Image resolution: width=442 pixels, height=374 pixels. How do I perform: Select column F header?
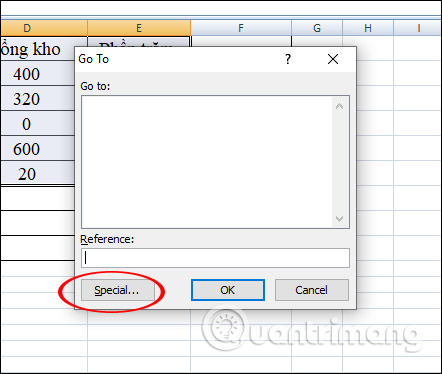(x=241, y=28)
